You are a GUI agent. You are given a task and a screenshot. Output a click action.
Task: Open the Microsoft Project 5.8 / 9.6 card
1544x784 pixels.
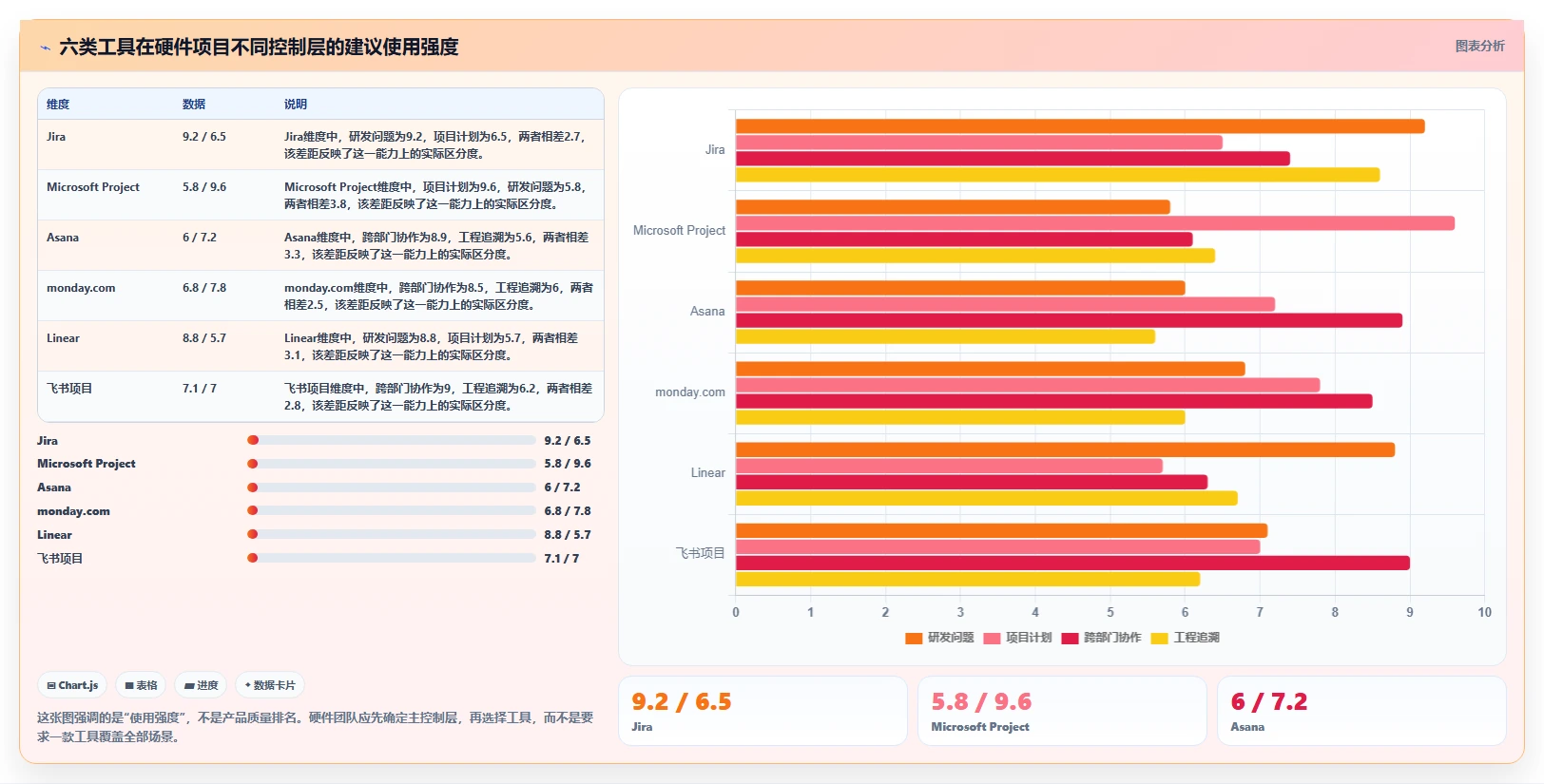(1062, 711)
